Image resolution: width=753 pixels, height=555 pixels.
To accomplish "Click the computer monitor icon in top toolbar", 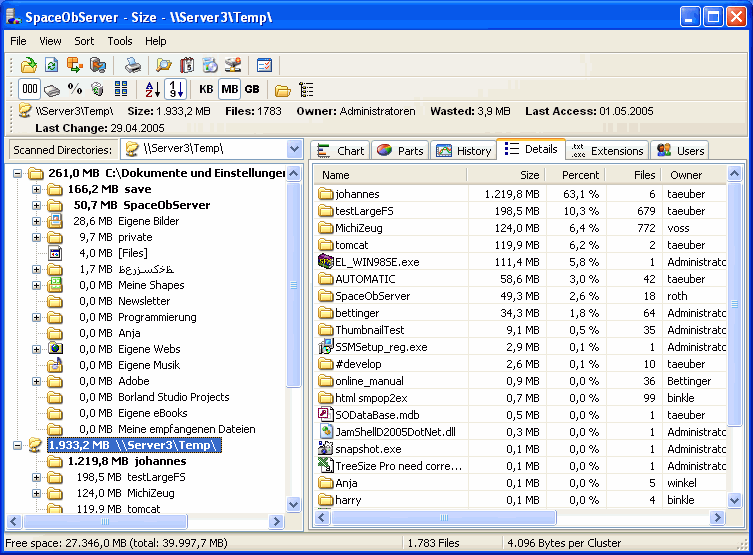I will (x=97, y=65).
